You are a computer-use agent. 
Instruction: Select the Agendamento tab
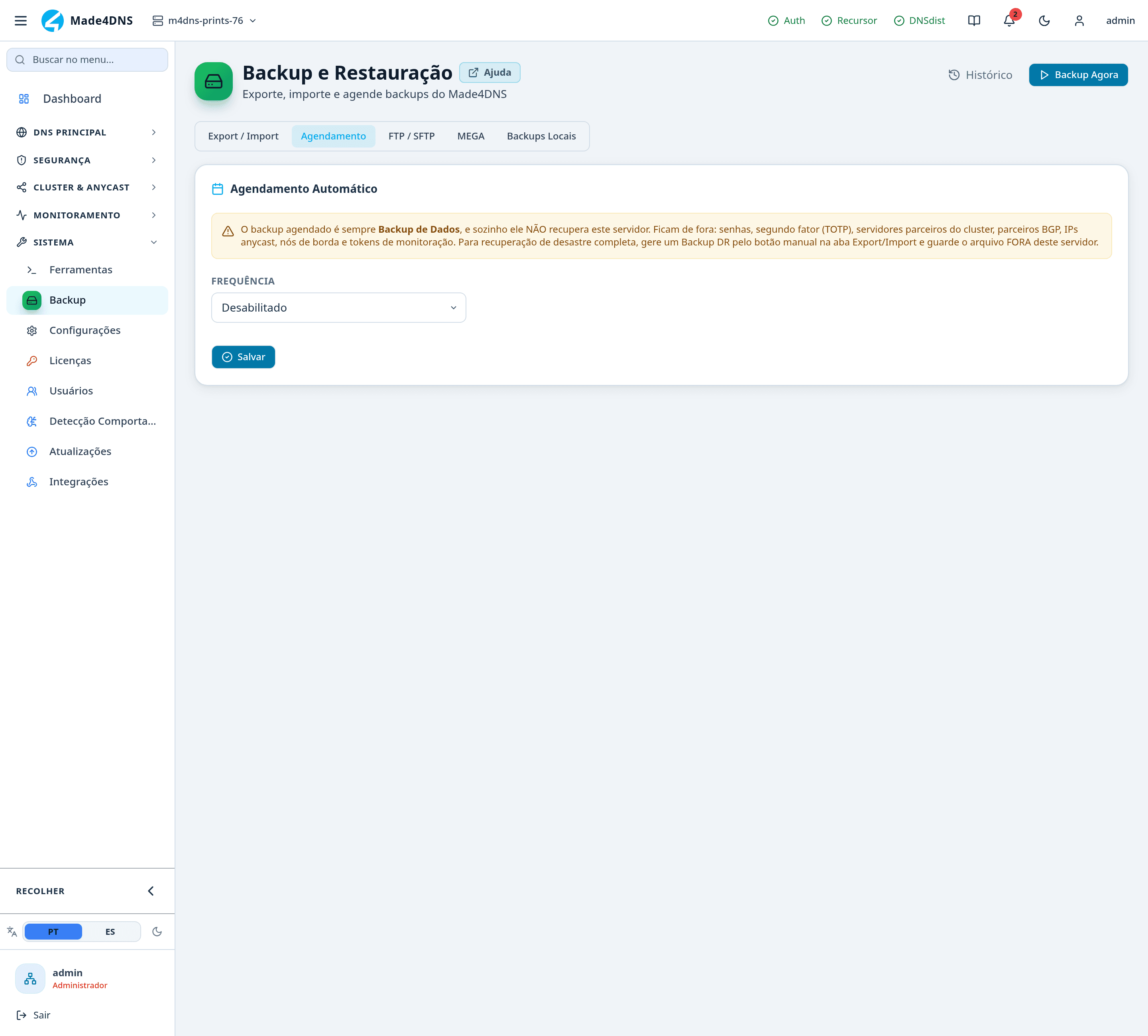tap(333, 136)
